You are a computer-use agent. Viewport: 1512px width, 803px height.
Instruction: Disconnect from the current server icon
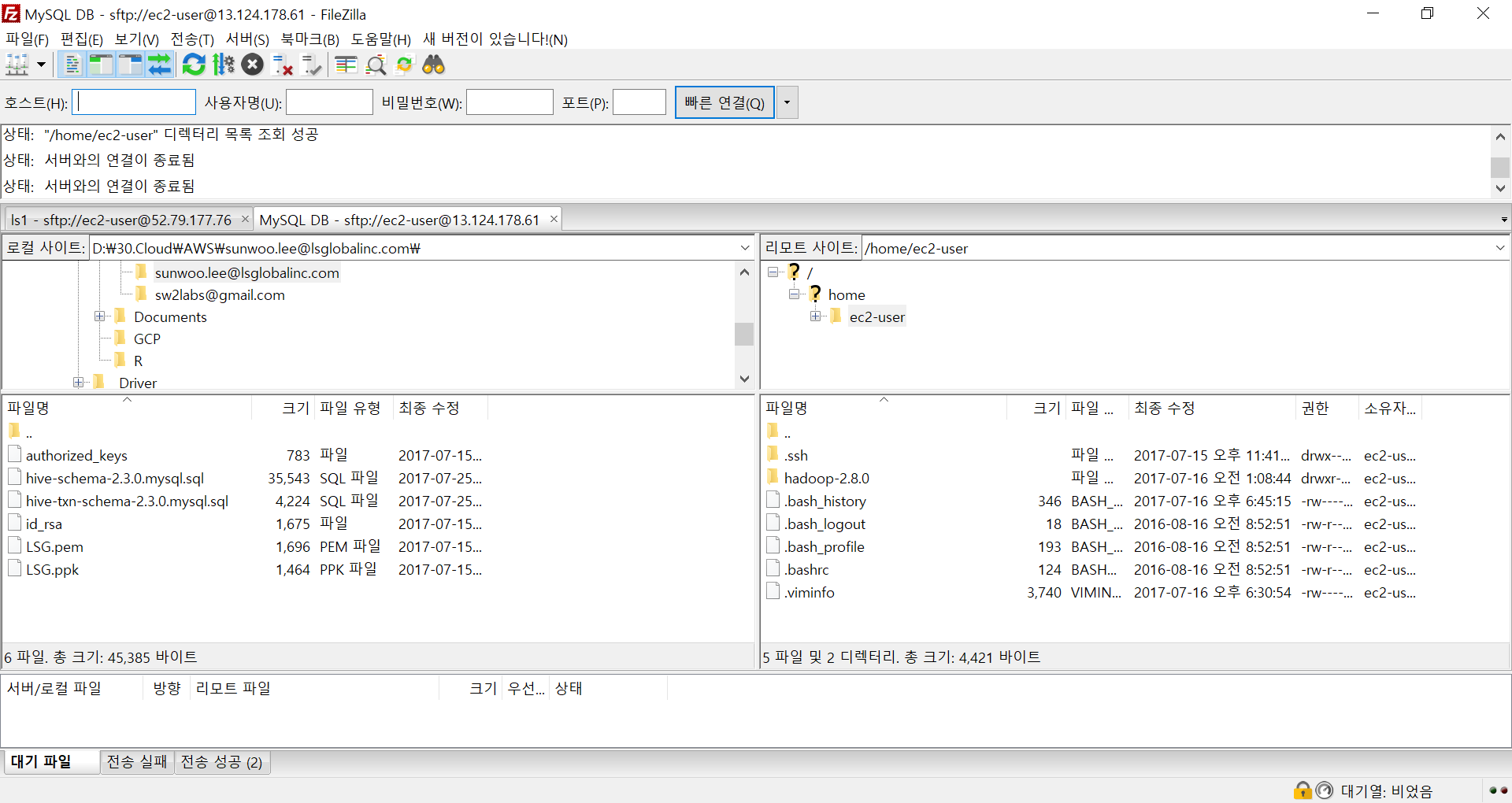282,65
